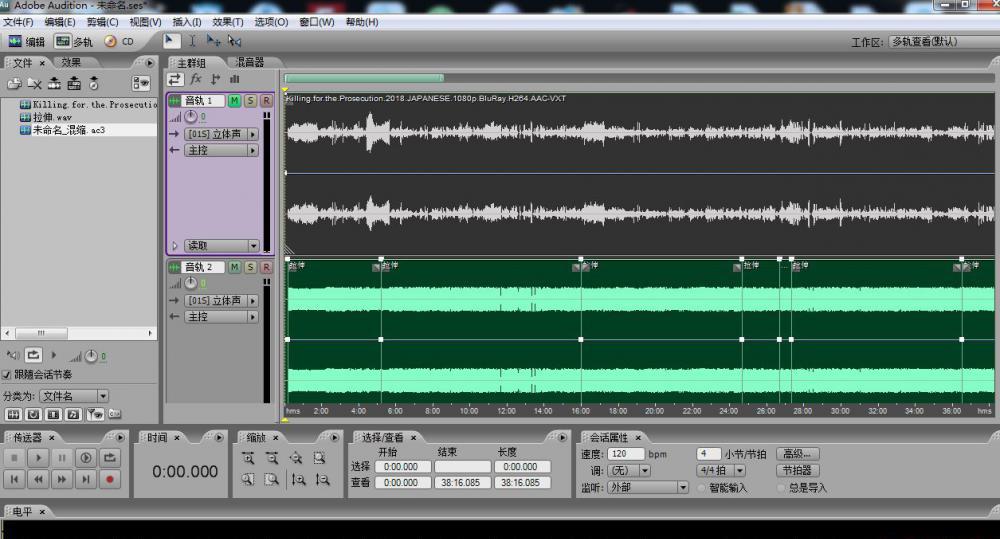This screenshot has height=539, width=1000.
Task: Solo Track 2 with S button
Action: 251,267
